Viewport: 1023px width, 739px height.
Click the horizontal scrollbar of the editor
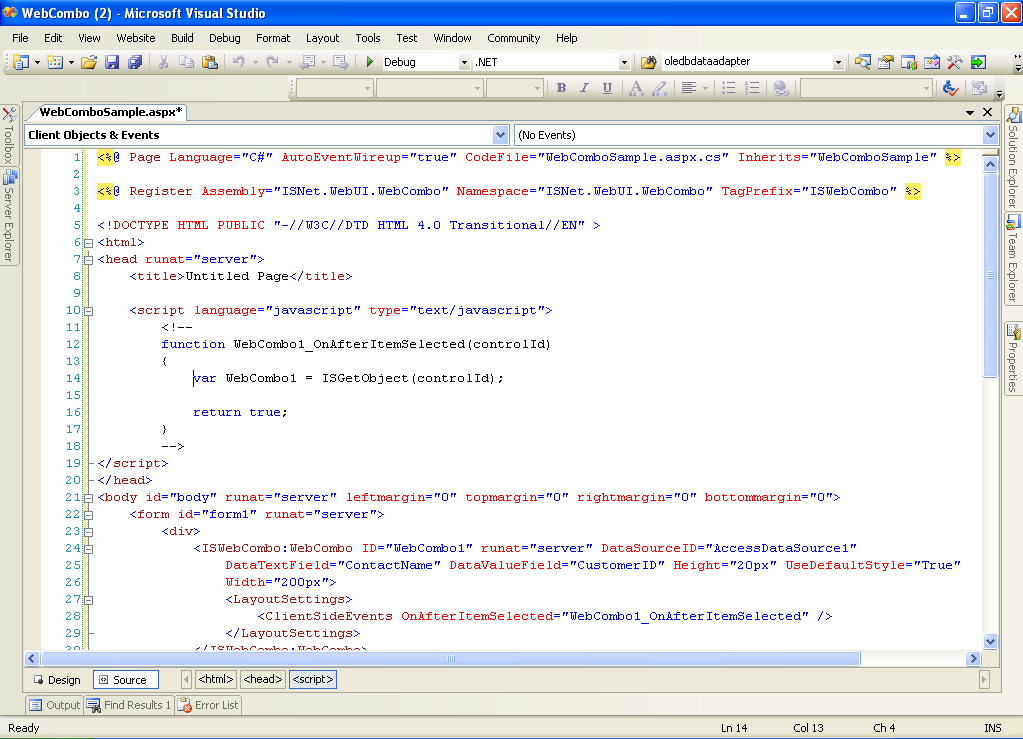pos(450,659)
